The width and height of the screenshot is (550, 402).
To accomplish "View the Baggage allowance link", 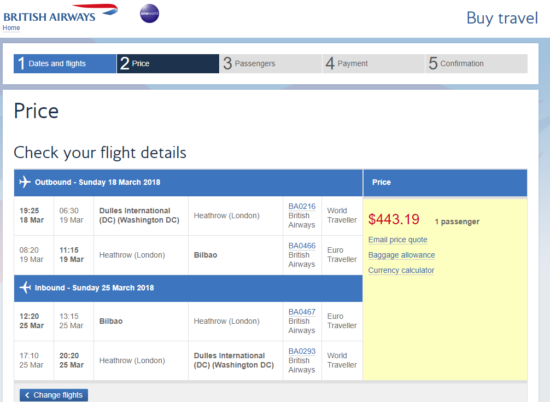I will click(x=402, y=255).
